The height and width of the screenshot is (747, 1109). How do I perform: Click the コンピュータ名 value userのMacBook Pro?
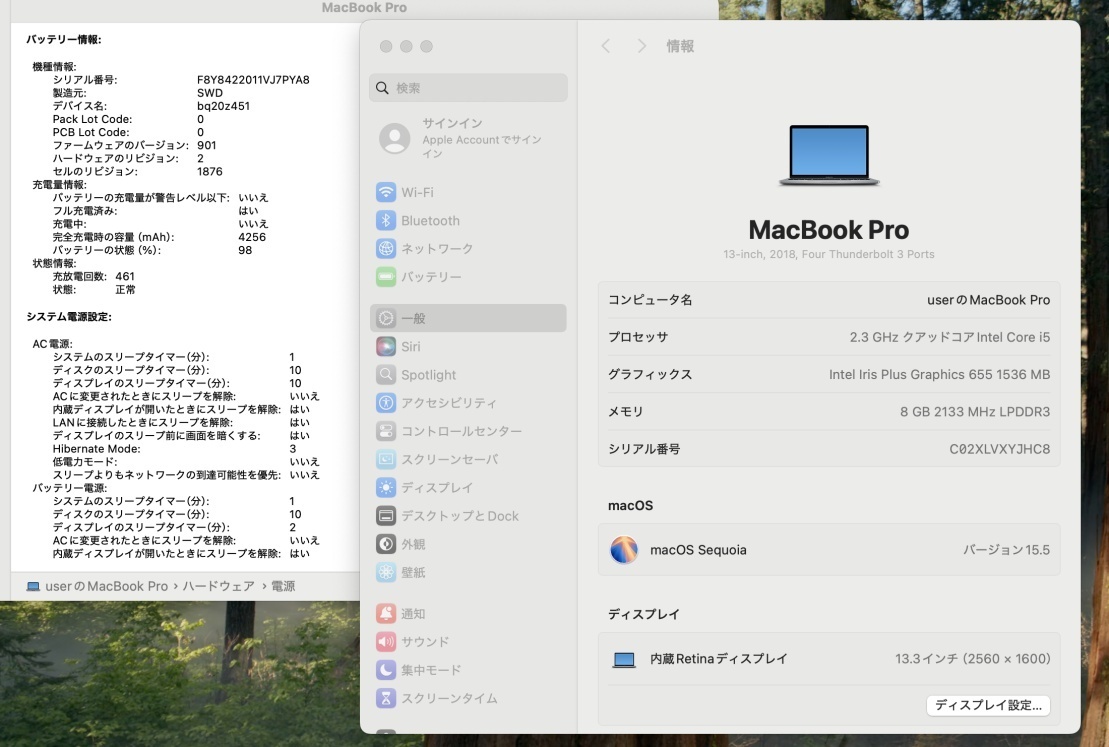click(x=988, y=300)
